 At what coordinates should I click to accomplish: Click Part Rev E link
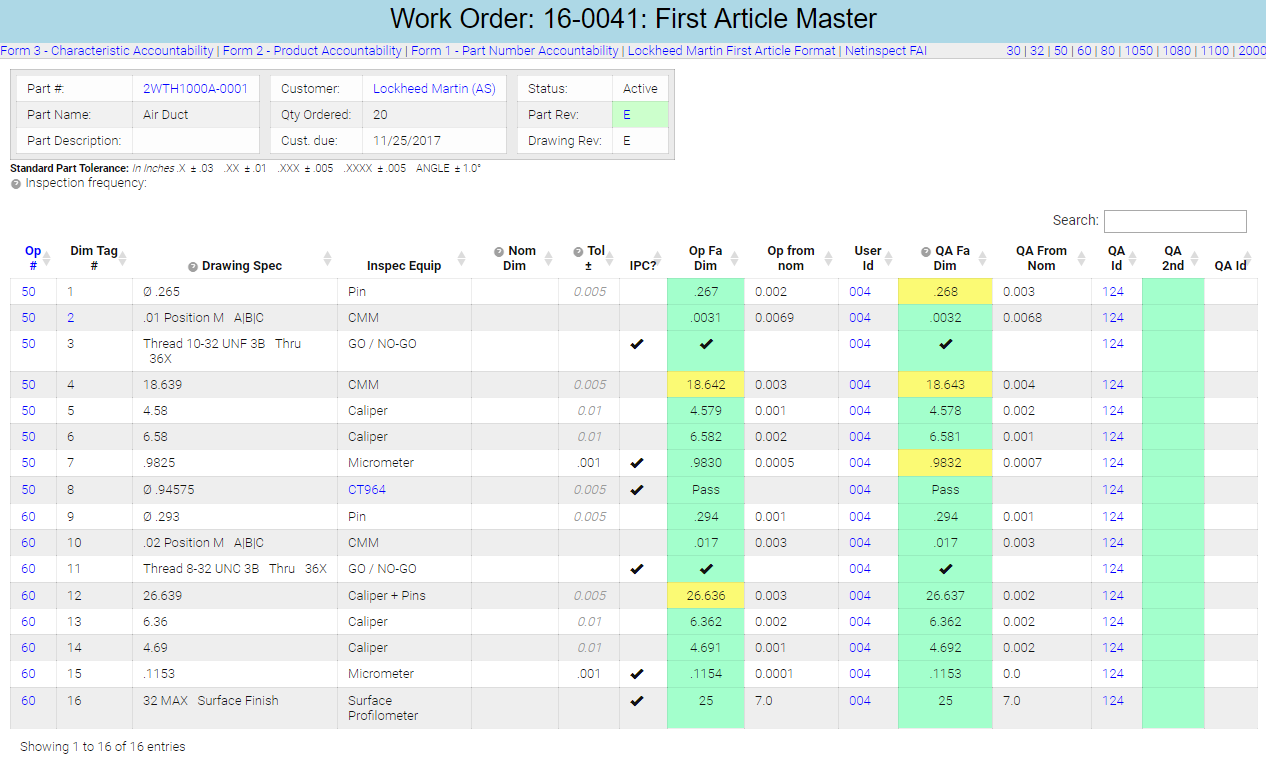point(627,115)
